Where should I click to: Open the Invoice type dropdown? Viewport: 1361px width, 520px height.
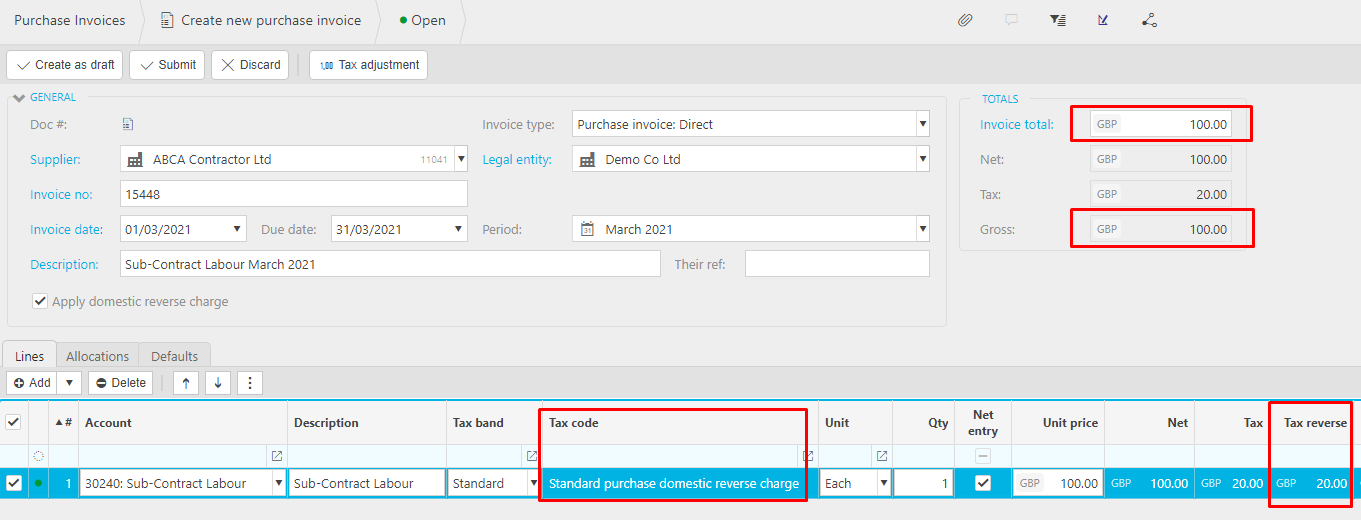pyautogui.click(x=922, y=125)
